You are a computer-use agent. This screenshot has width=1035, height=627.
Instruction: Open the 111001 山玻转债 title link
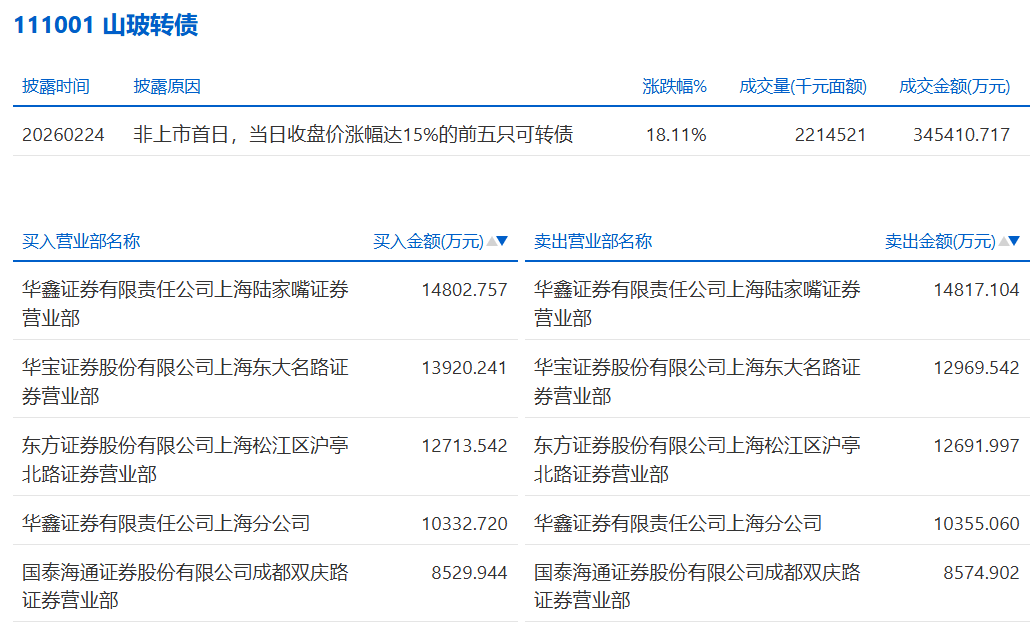point(106,25)
